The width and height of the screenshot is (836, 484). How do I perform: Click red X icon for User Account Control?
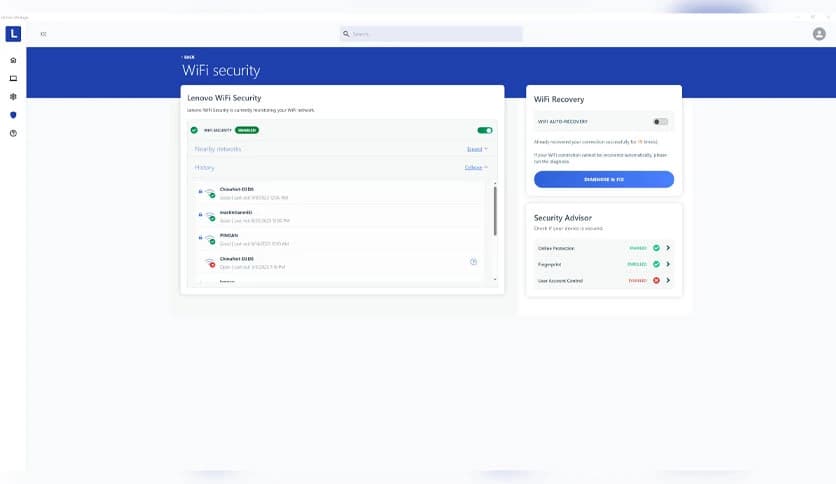[x=656, y=280]
